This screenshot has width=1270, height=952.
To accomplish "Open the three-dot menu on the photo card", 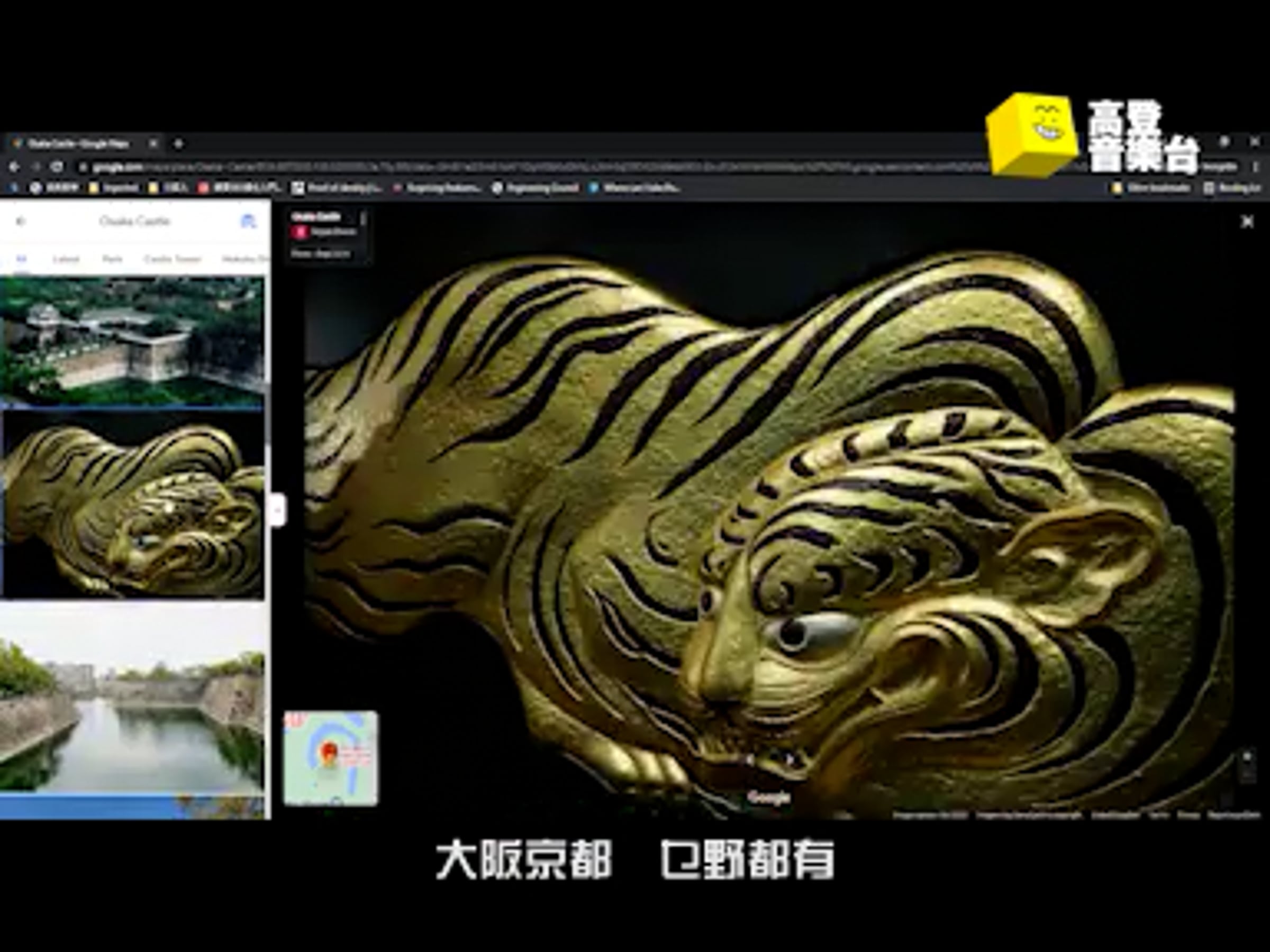I will click(363, 218).
